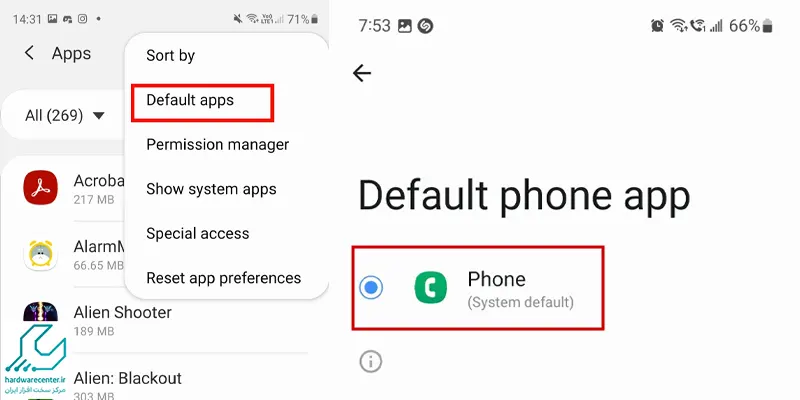The image size is (800, 400).
Task: Tap the Shazam icon in status bar
Action: [x=425, y=26]
